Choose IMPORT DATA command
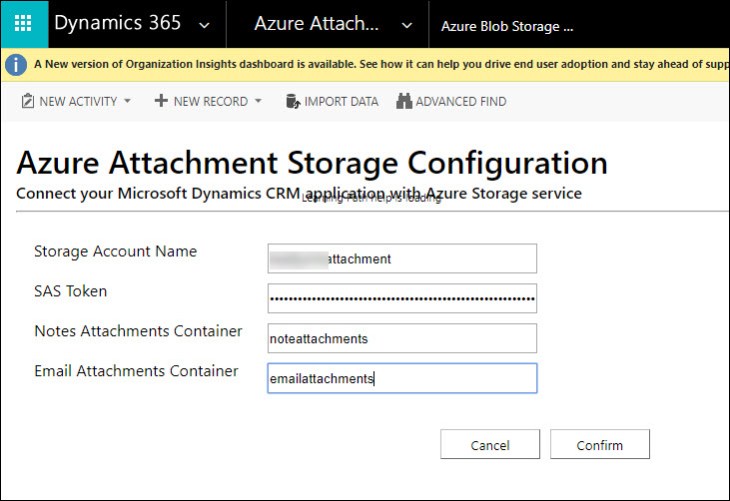The image size is (730, 501). pyautogui.click(x=341, y=101)
